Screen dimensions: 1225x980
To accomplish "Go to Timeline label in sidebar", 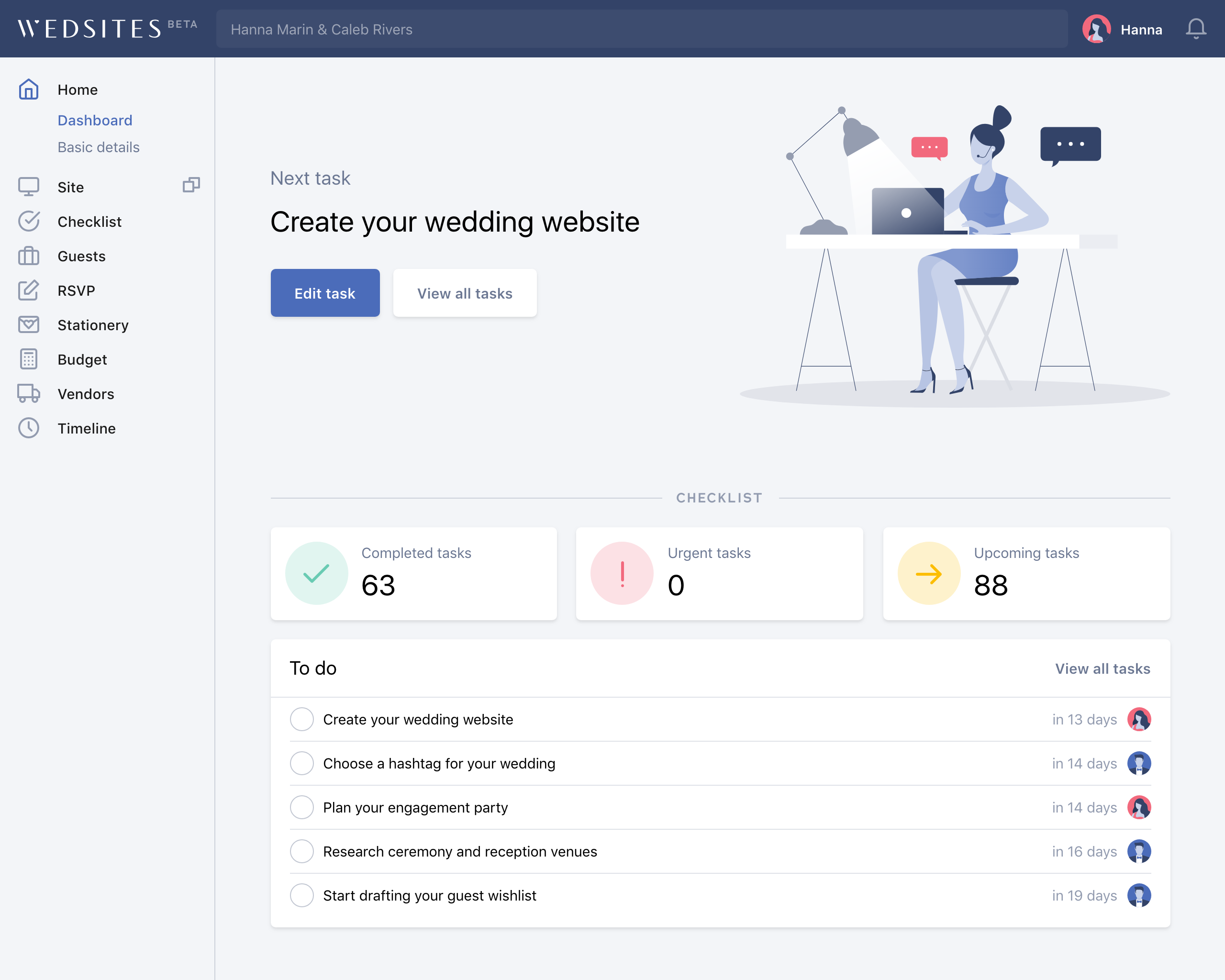I will [86, 428].
